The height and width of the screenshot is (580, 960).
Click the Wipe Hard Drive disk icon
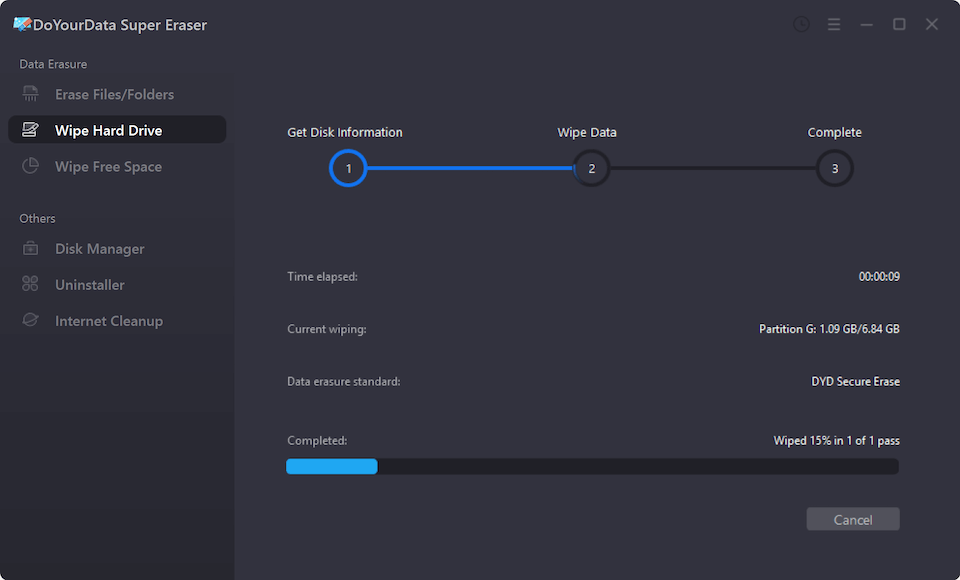pos(30,130)
